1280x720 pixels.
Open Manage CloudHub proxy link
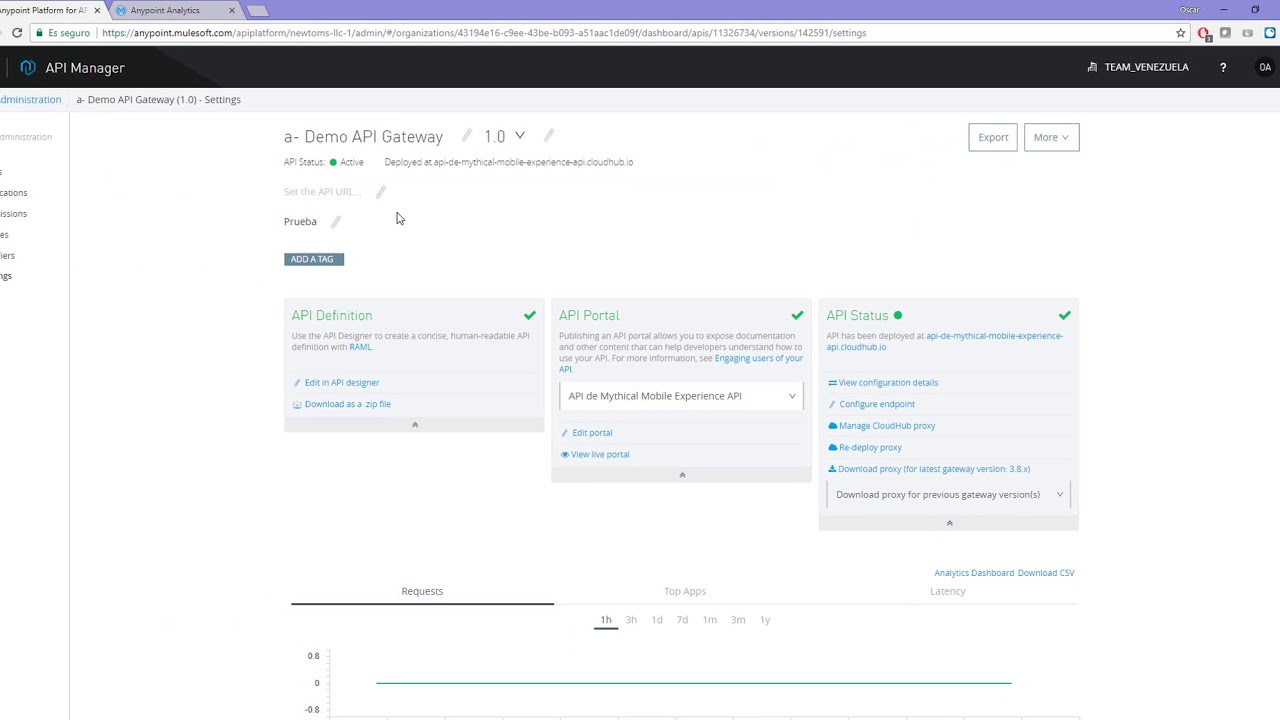886,426
